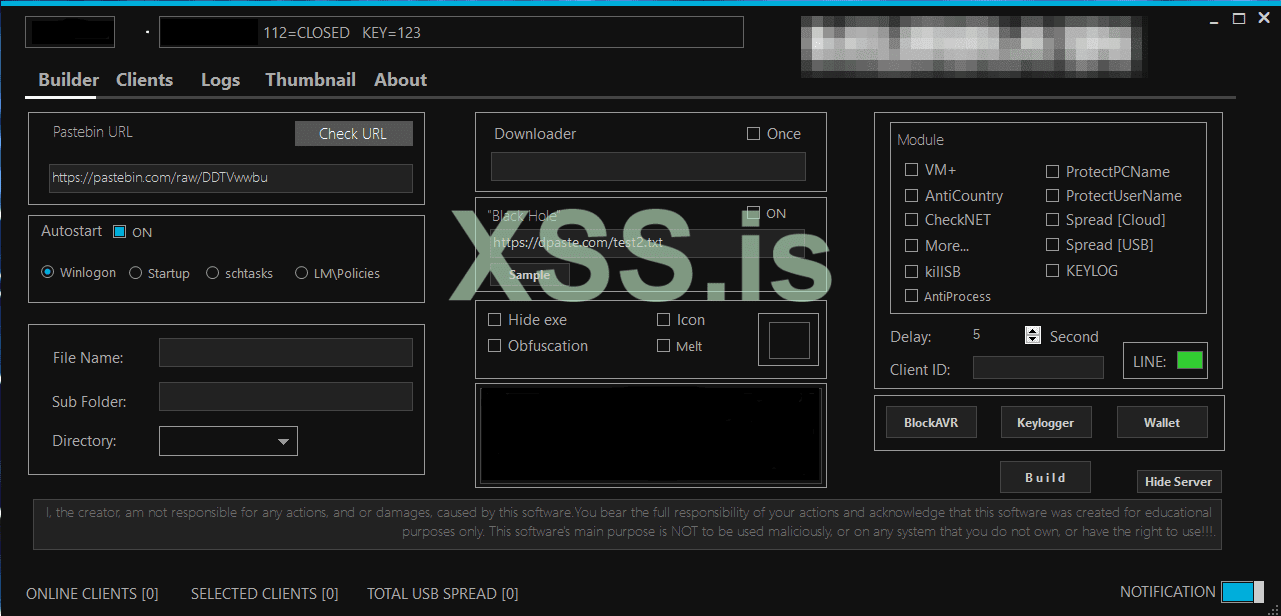1281x616 pixels.
Task: Click the Sub Folder input field
Action: coord(285,396)
